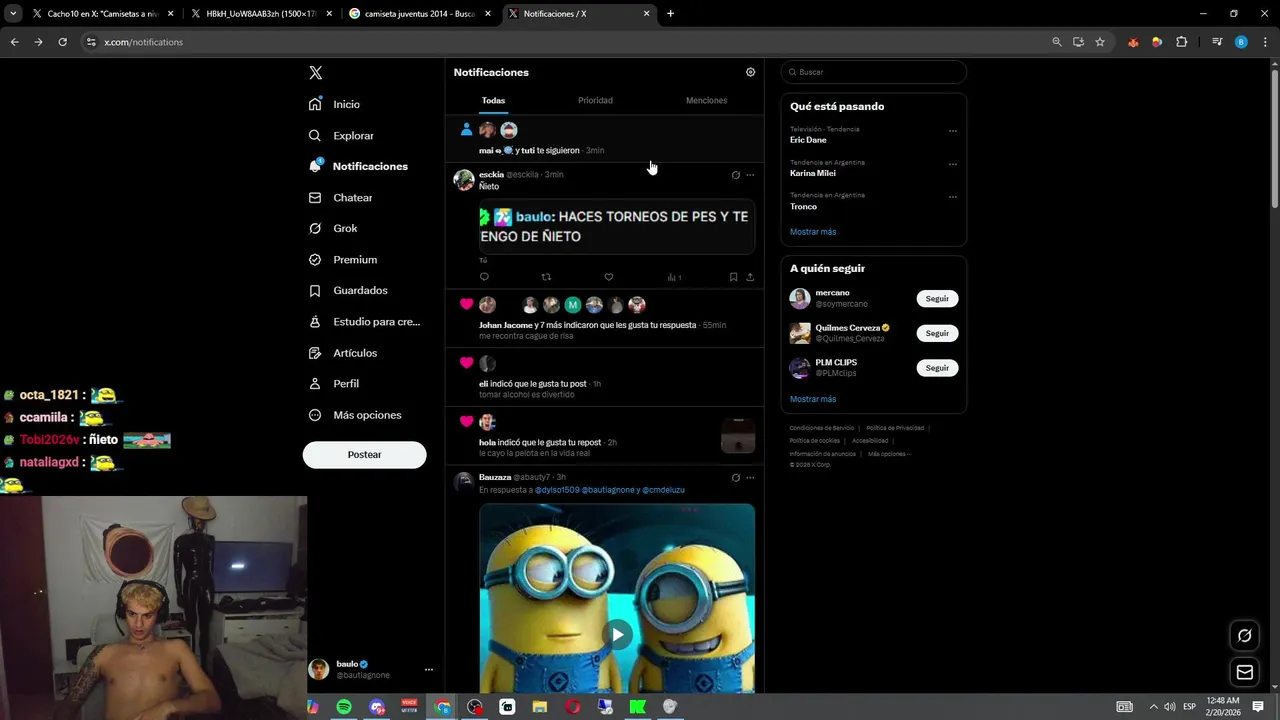Play the Minions video
The height and width of the screenshot is (720, 1280).
[x=617, y=634]
